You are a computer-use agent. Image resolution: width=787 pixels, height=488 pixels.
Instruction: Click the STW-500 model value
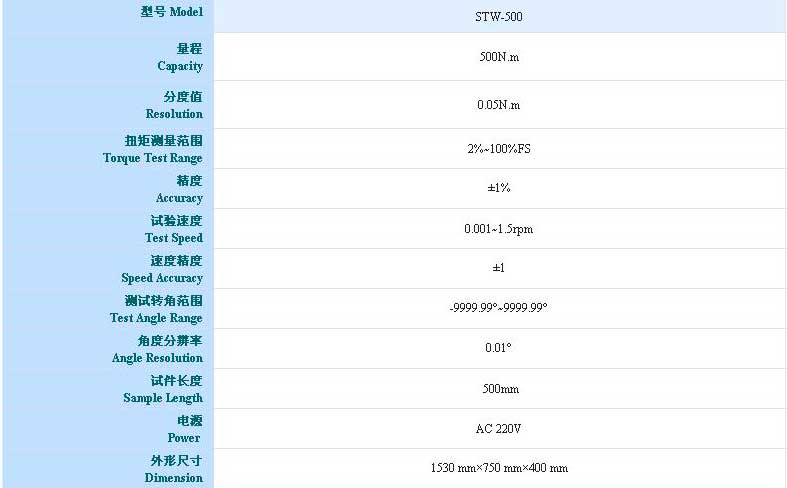(x=498, y=17)
